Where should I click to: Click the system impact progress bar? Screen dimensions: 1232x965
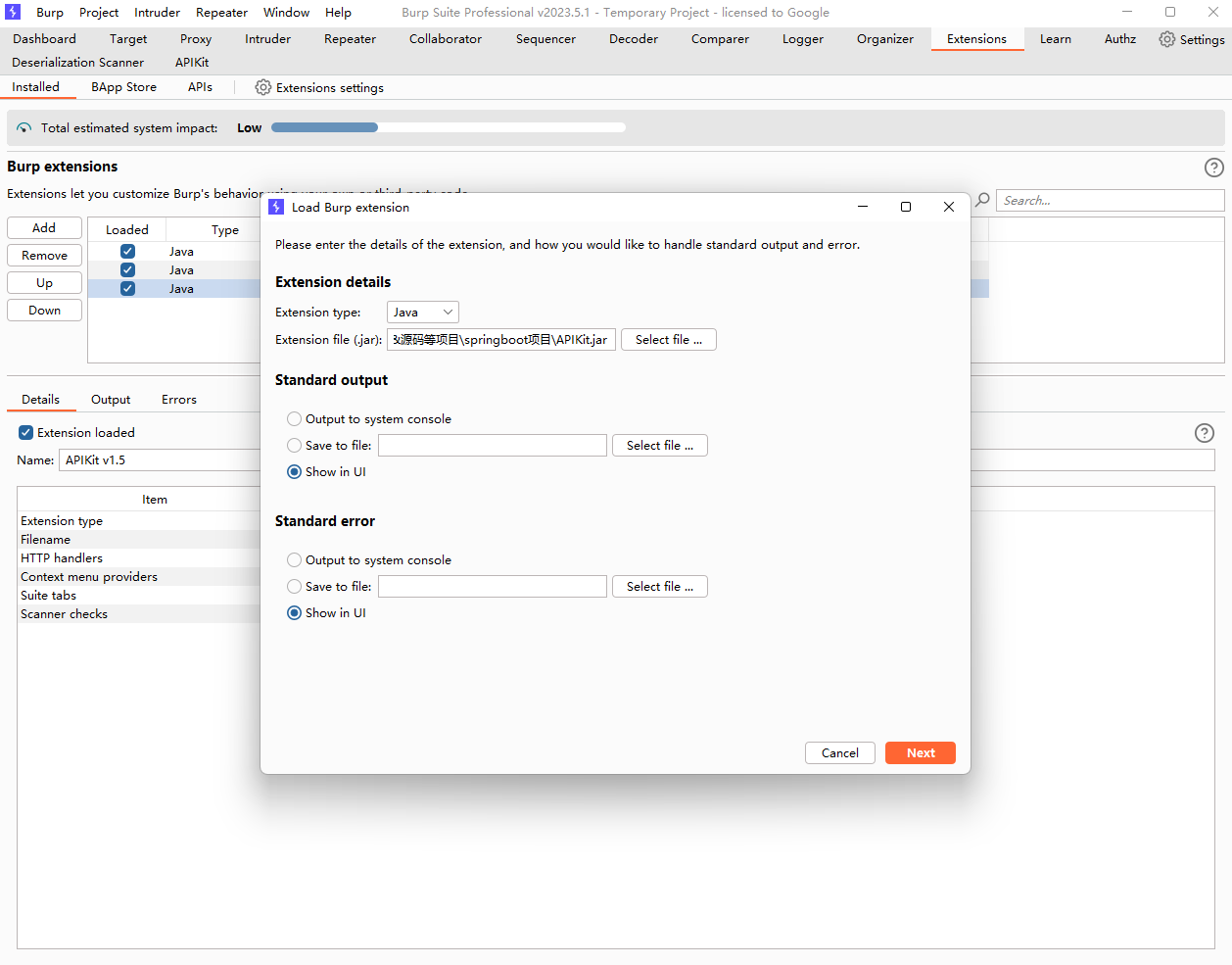[x=449, y=127]
